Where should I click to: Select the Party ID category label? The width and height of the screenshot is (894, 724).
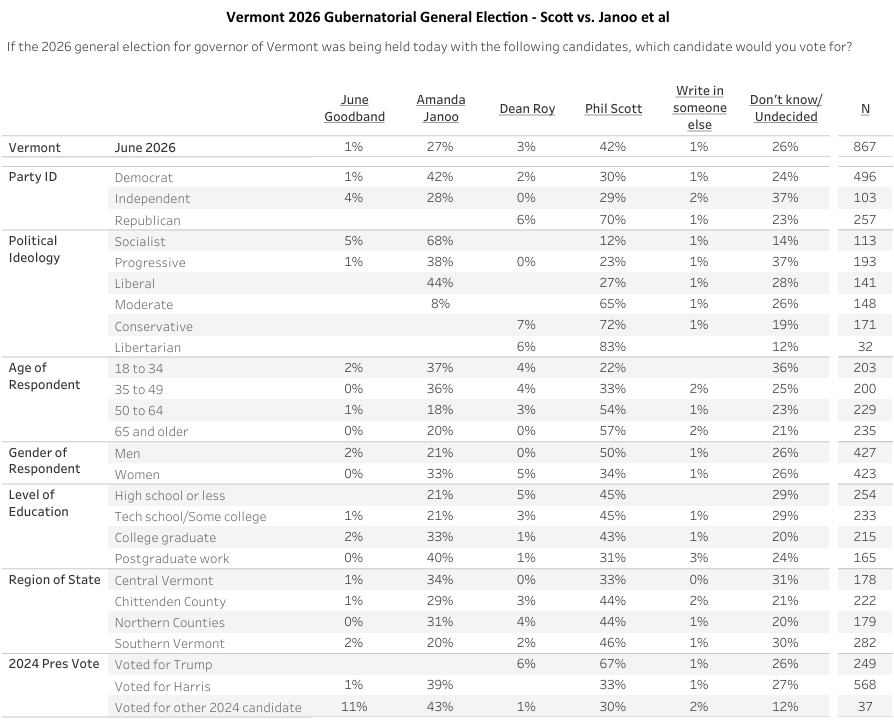point(32,177)
